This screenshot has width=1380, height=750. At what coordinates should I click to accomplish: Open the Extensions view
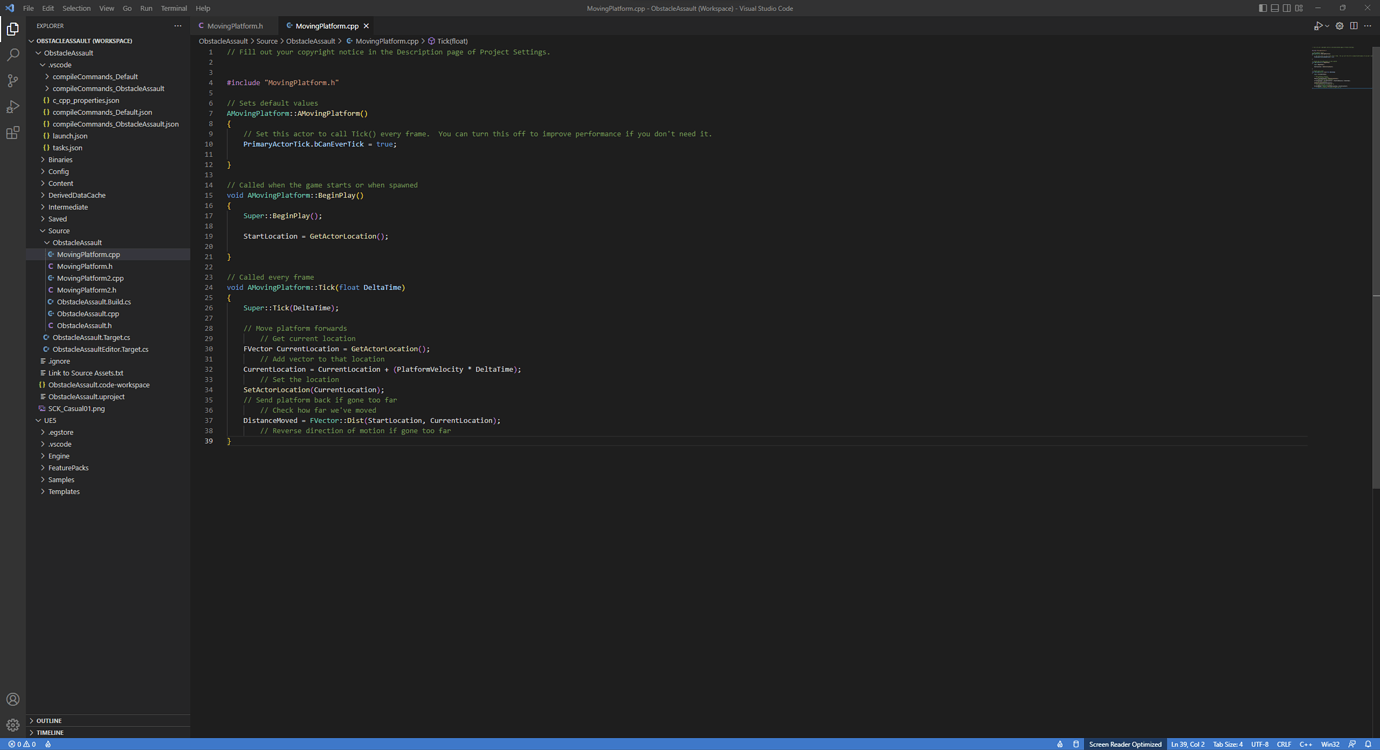(x=13, y=132)
